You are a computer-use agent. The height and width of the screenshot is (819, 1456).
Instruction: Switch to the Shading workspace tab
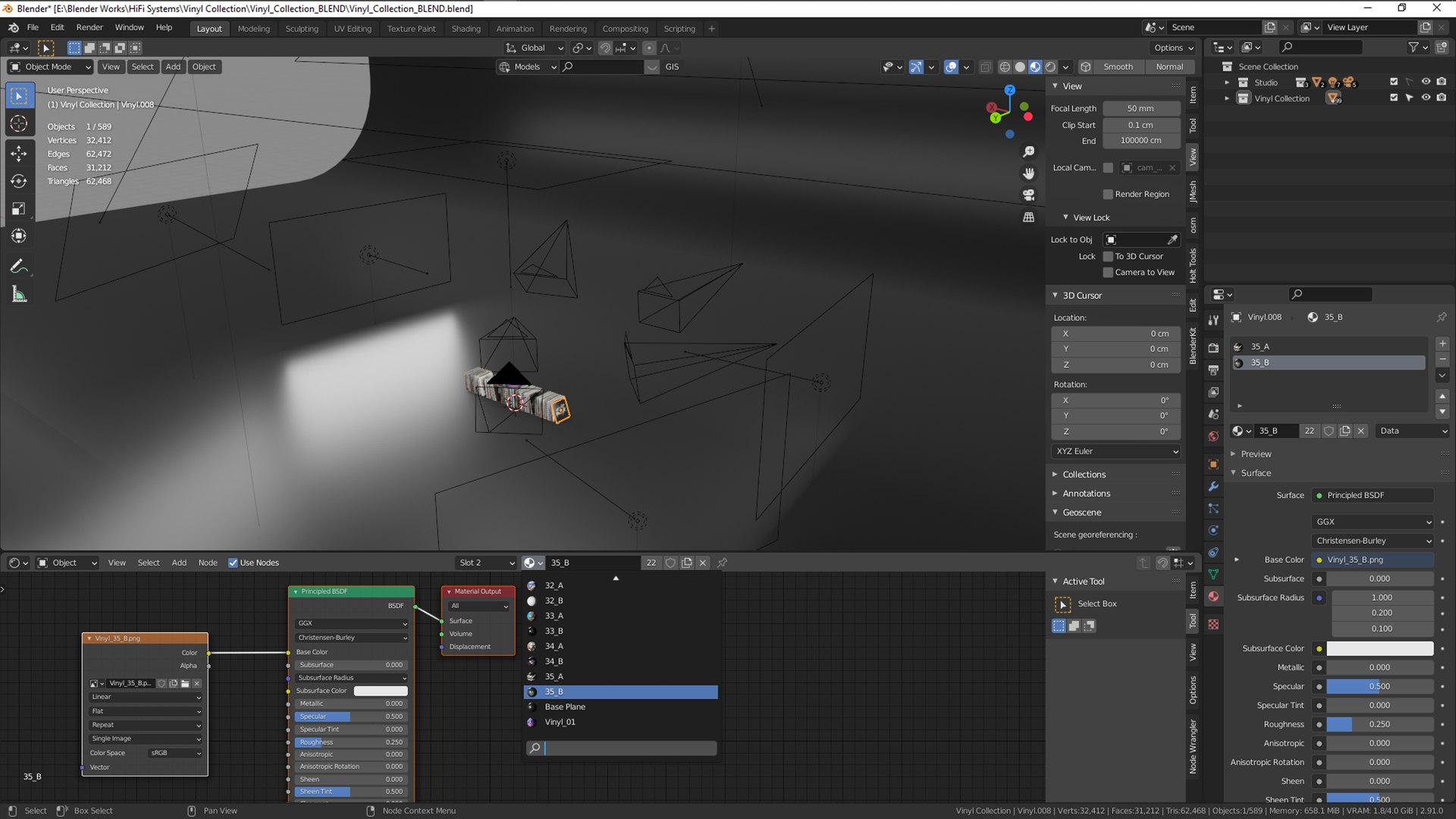pos(466,29)
